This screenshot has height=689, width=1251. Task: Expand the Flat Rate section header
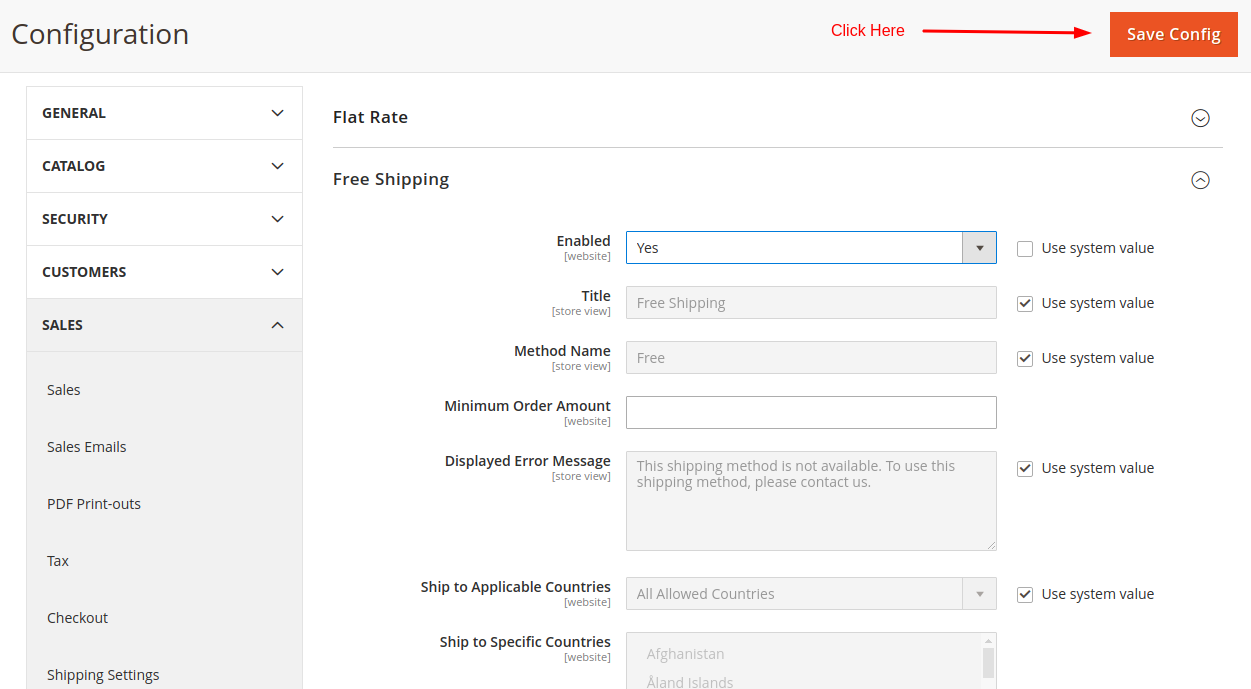point(777,117)
